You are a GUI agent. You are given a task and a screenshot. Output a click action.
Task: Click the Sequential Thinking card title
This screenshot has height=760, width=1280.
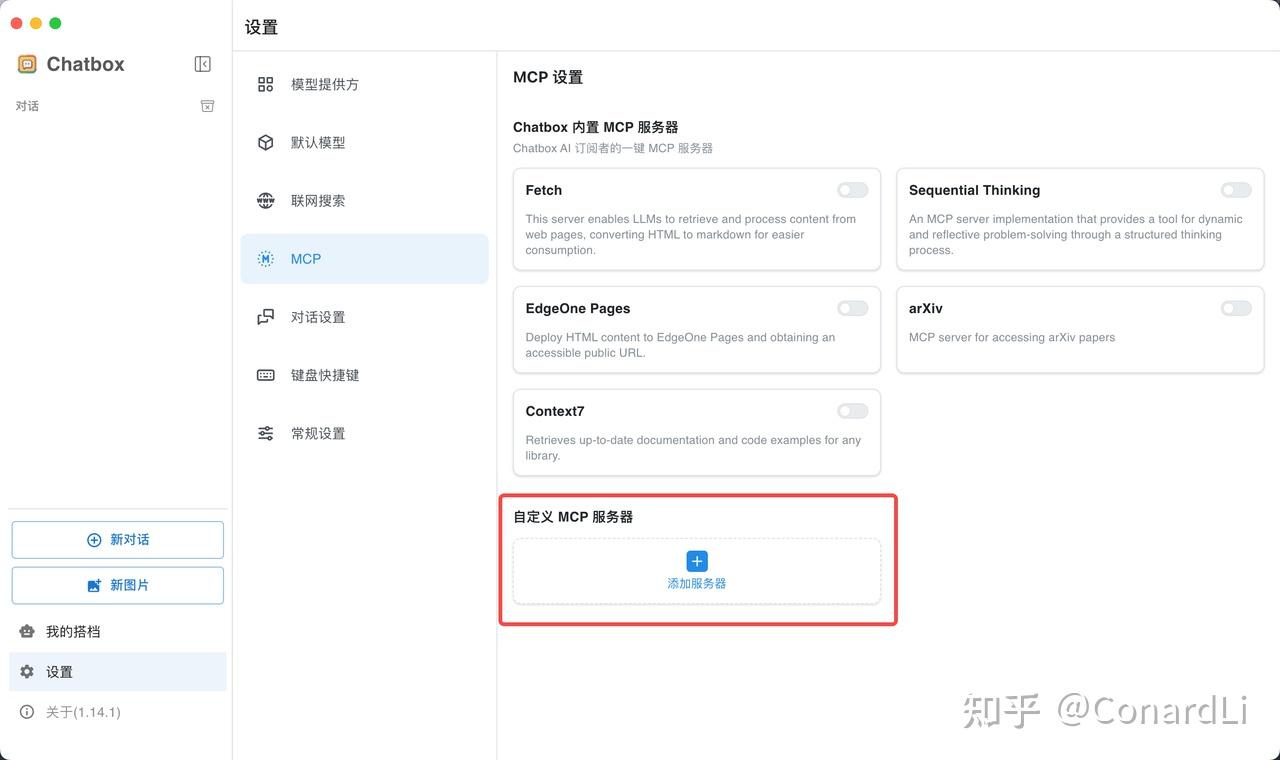pyautogui.click(x=974, y=190)
